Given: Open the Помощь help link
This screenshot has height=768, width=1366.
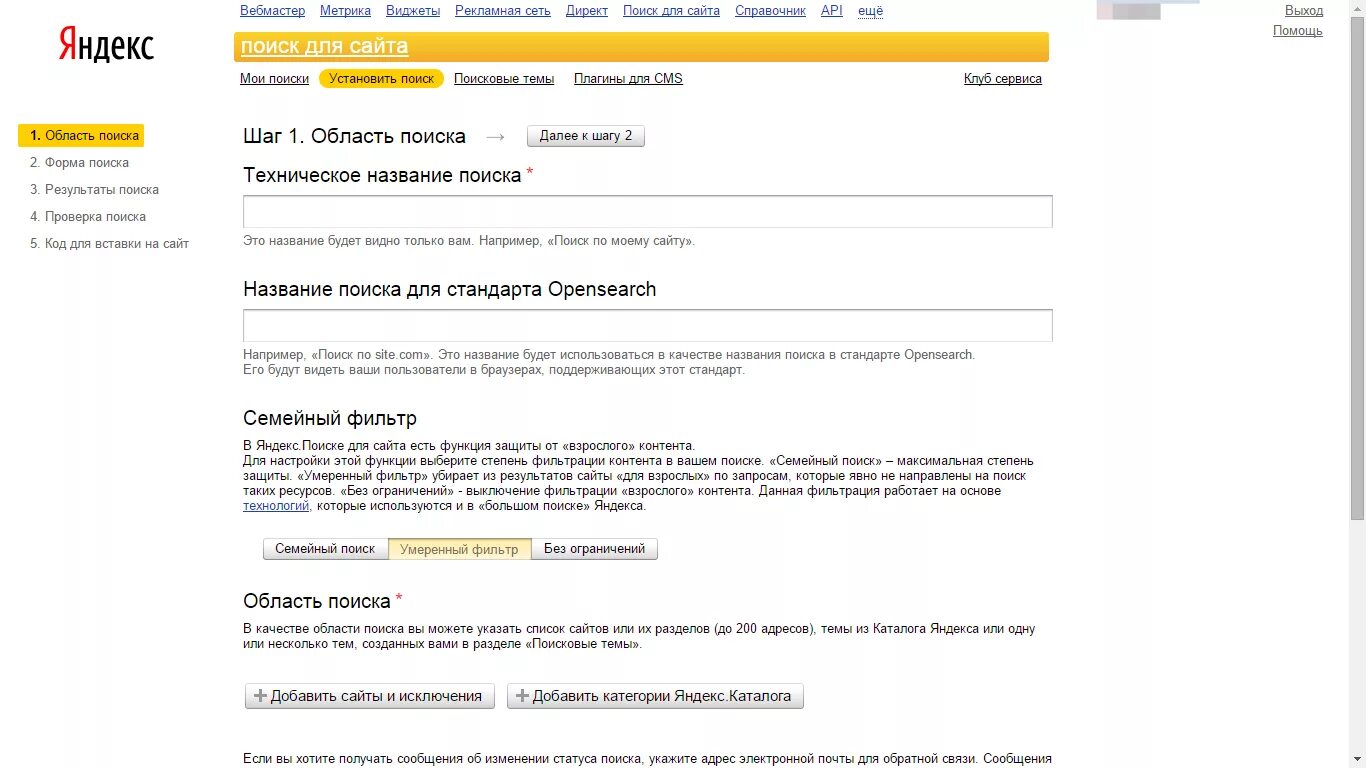Looking at the screenshot, I should point(1298,31).
